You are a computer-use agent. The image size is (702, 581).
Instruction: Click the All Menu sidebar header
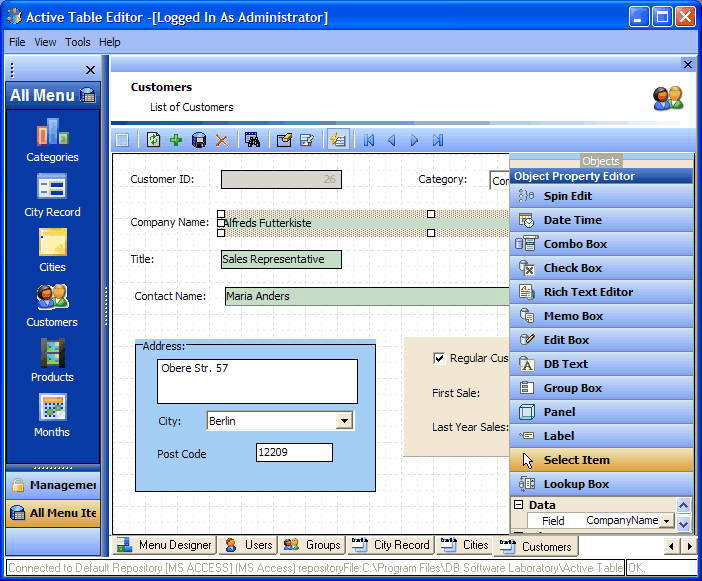coord(53,95)
